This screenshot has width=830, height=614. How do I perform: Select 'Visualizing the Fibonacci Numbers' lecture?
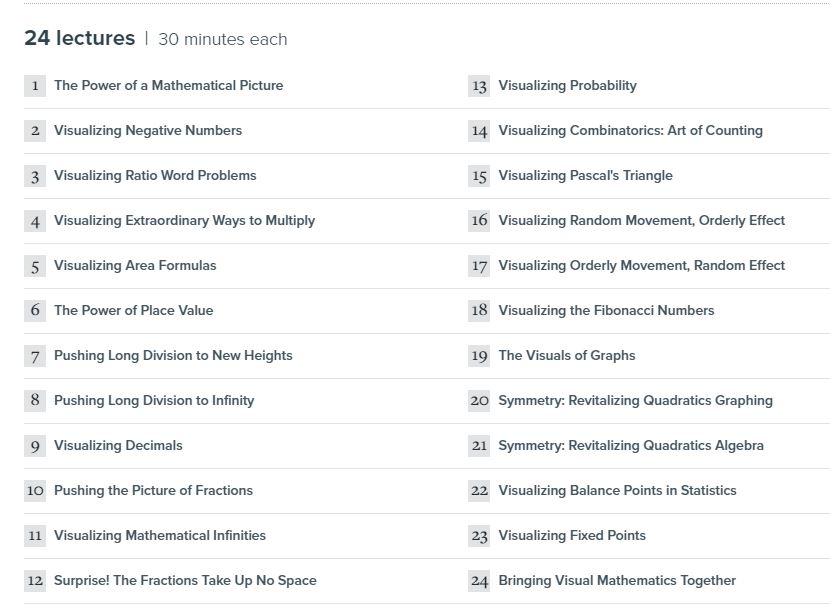[606, 311]
